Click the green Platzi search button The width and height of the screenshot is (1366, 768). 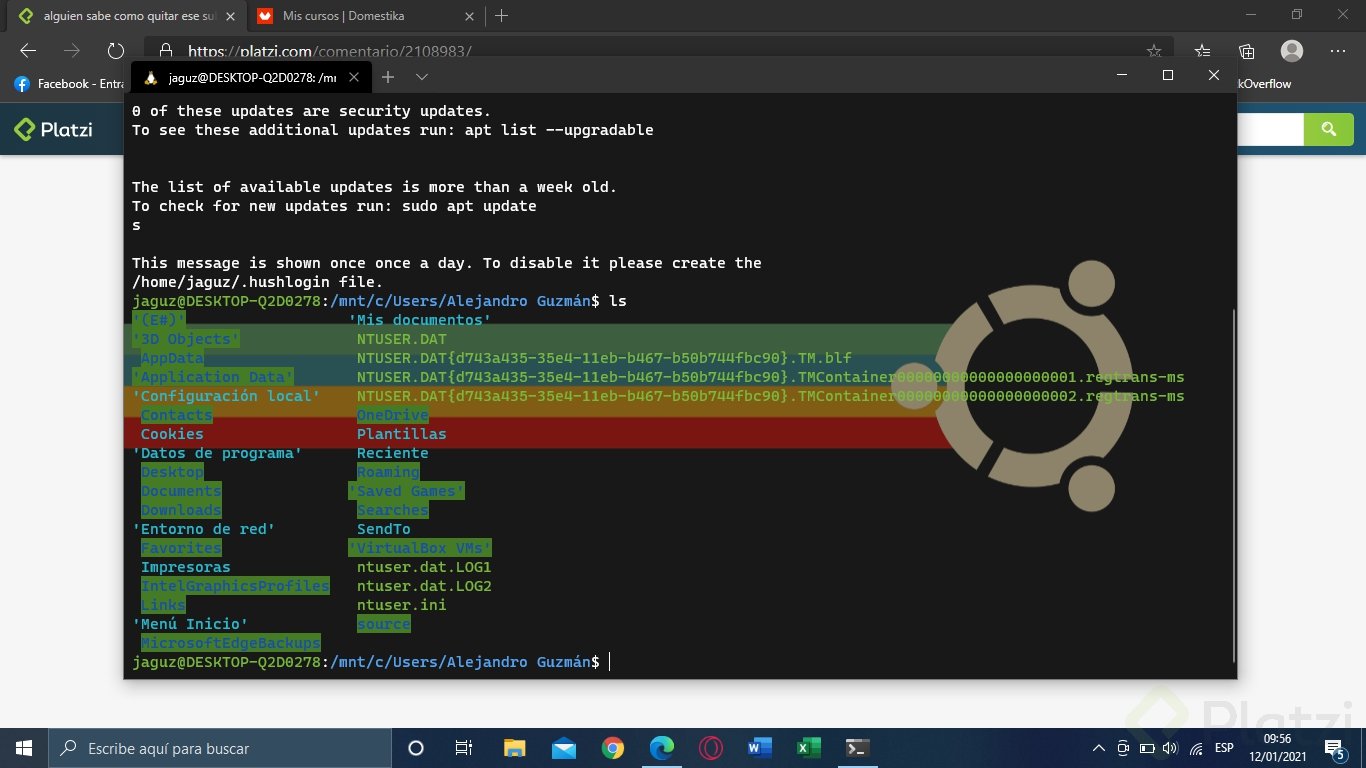[x=1329, y=129]
